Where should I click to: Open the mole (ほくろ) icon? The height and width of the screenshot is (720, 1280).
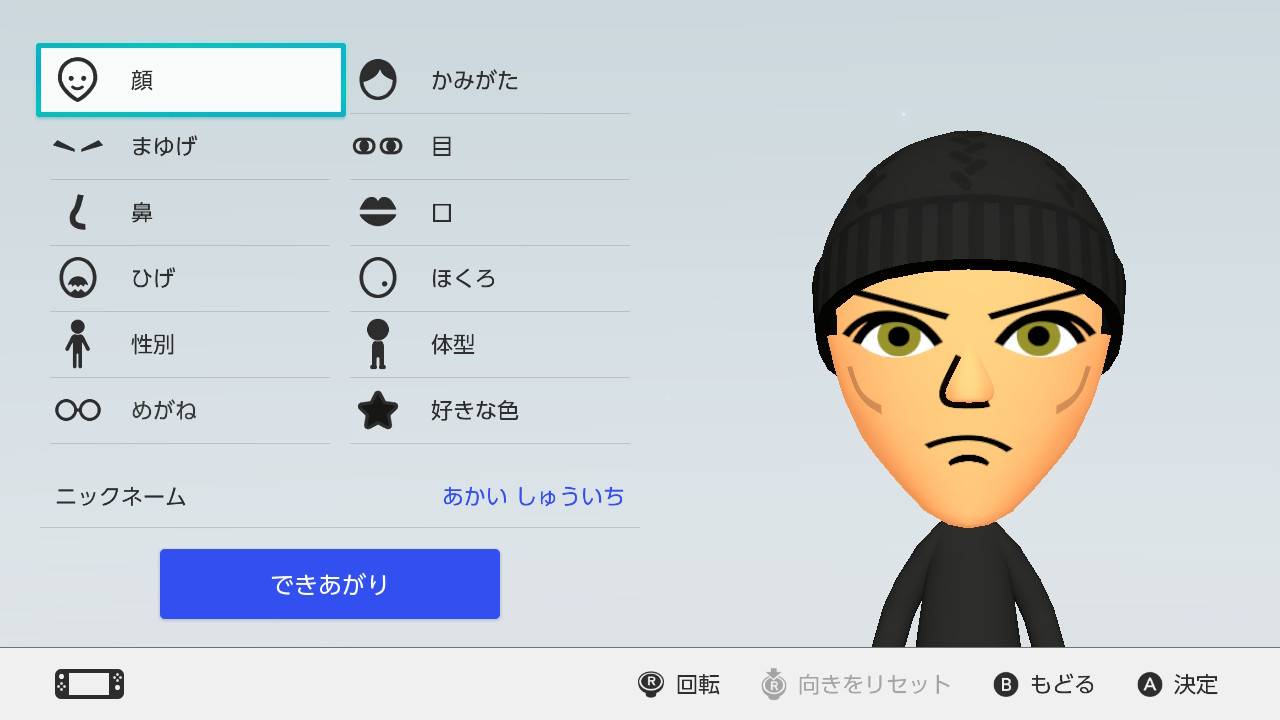pos(378,278)
